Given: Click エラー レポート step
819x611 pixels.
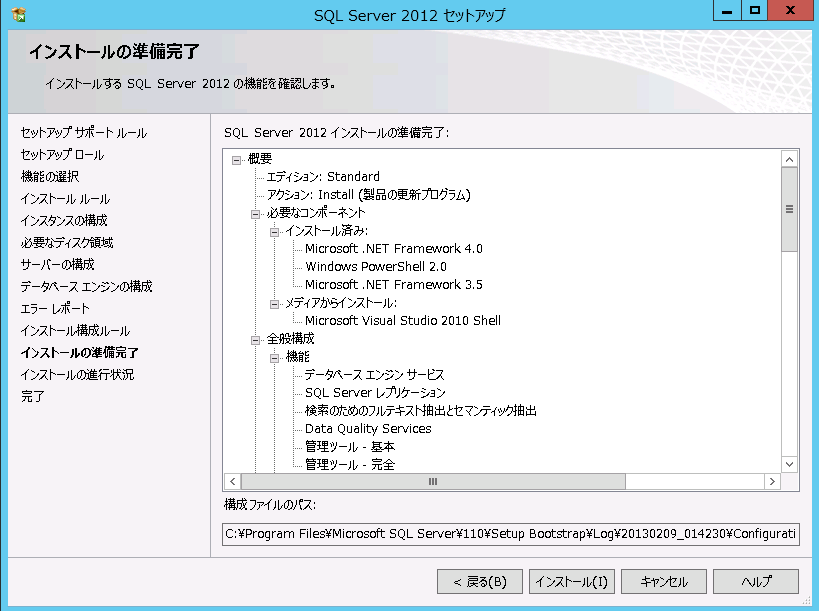Looking at the screenshot, I should coord(55,309).
